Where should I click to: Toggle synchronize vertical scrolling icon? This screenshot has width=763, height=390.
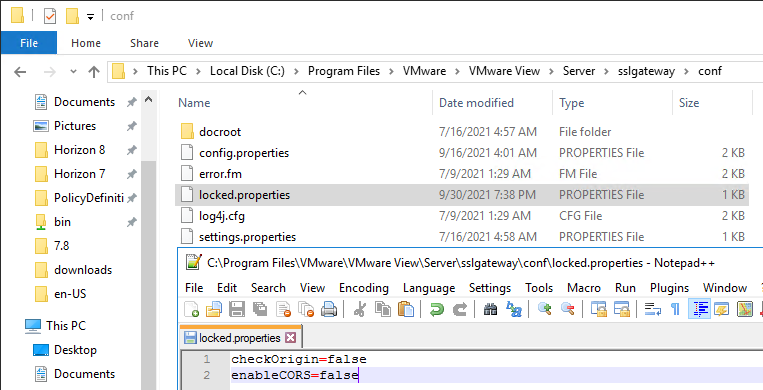[x=599, y=309]
